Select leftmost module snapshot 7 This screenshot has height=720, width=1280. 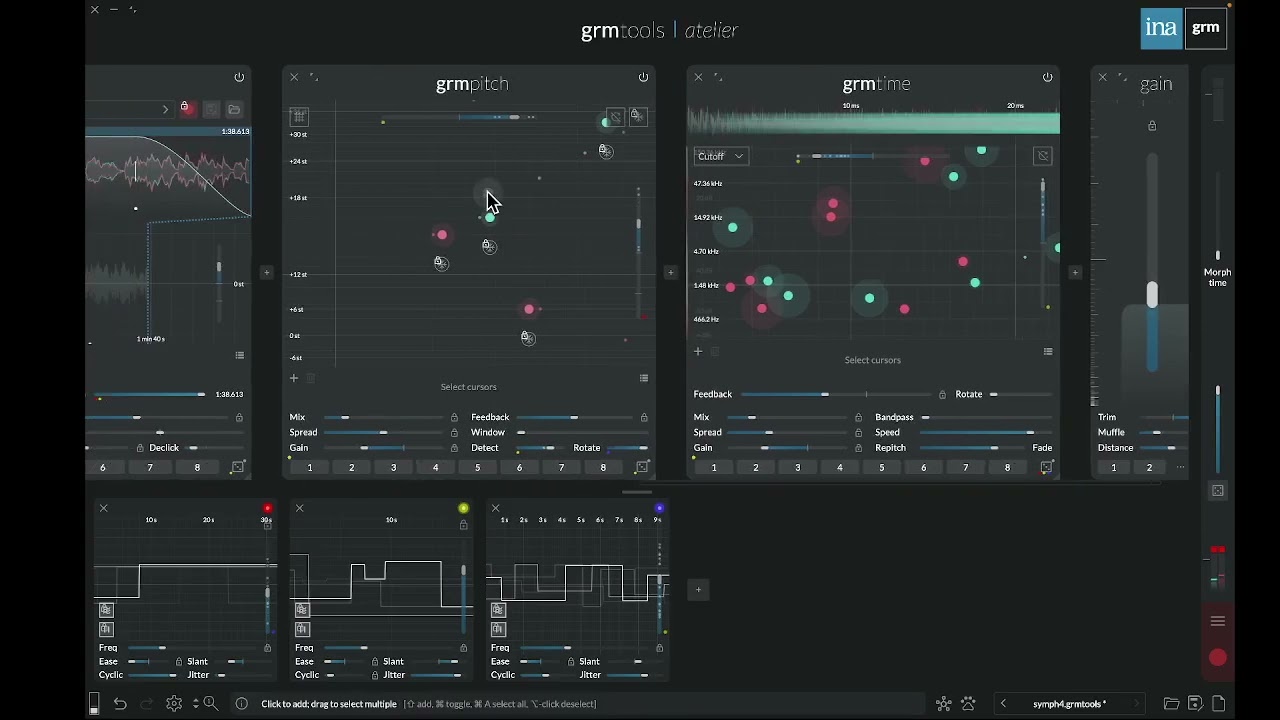pyautogui.click(x=150, y=467)
